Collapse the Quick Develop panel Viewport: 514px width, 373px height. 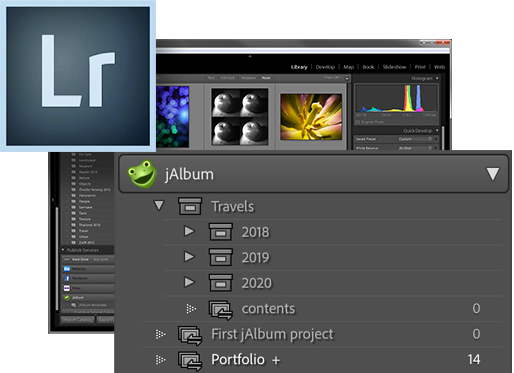[437, 130]
